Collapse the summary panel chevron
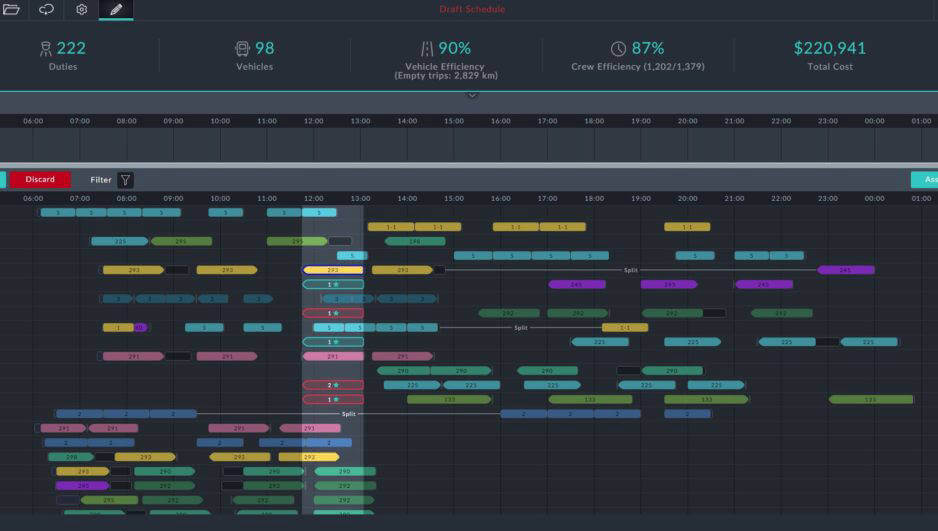The height and width of the screenshot is (531, 938). click(473, 96)
